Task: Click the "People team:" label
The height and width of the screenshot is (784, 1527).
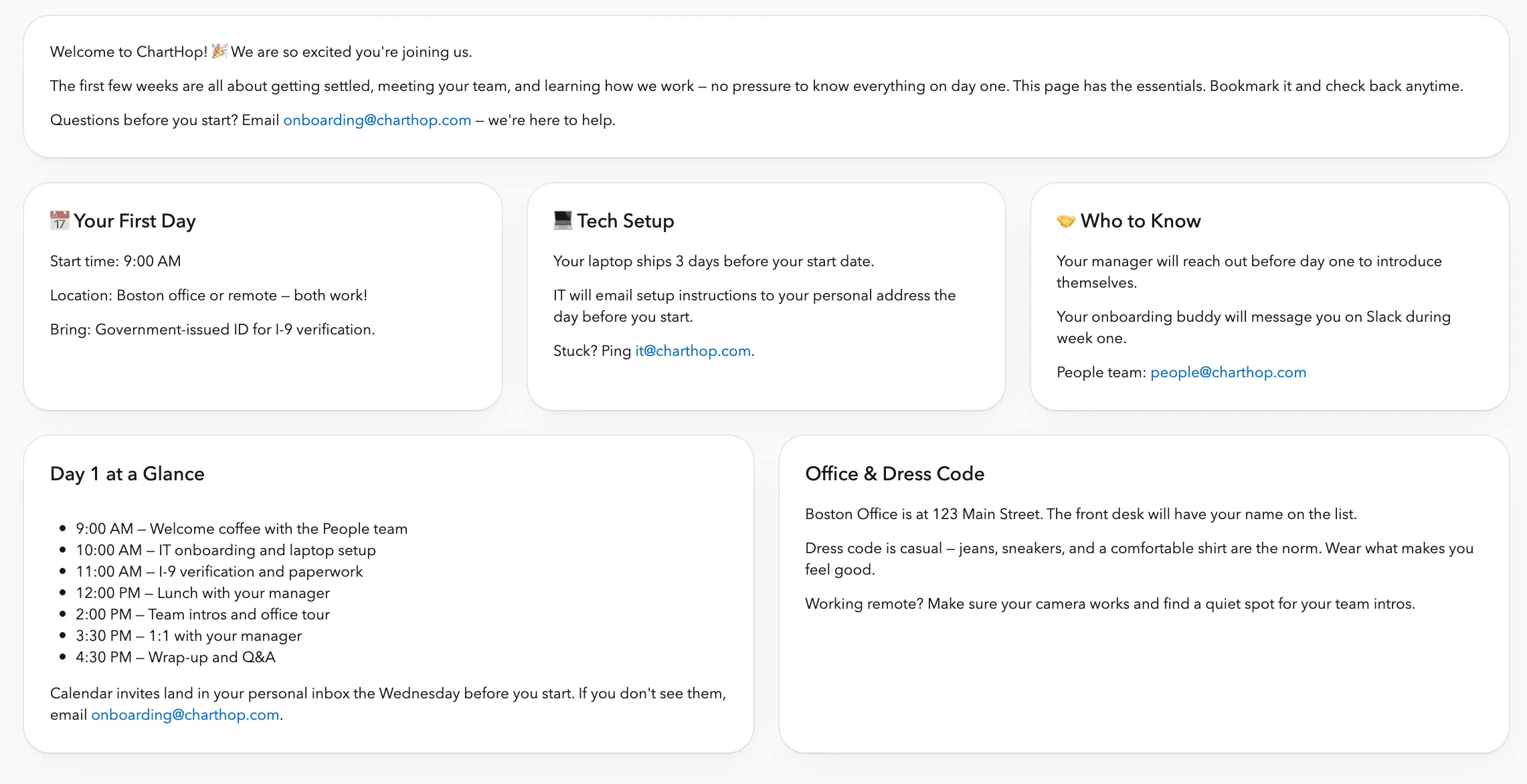Action: tap(1101, 372)
